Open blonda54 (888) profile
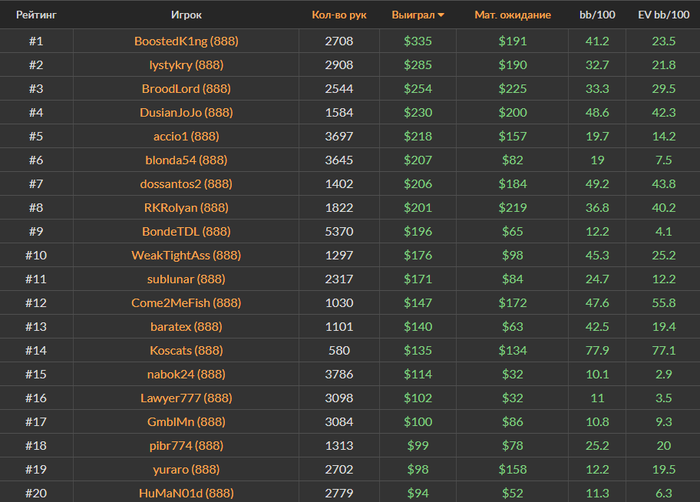700x502 pixels. (186, 160)
